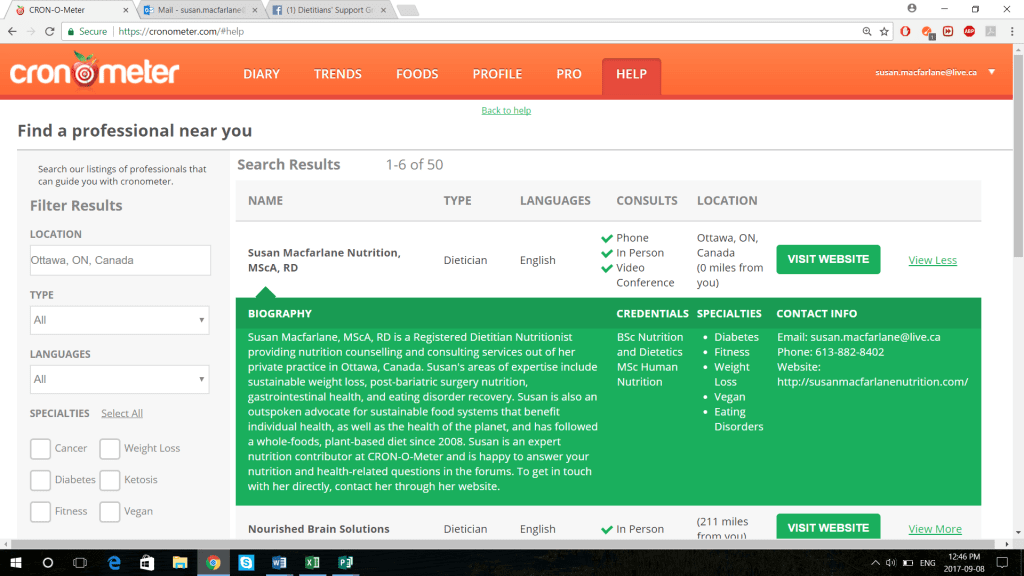
Task: Tick the Vegan specialty checkbox
Action: 110,511
